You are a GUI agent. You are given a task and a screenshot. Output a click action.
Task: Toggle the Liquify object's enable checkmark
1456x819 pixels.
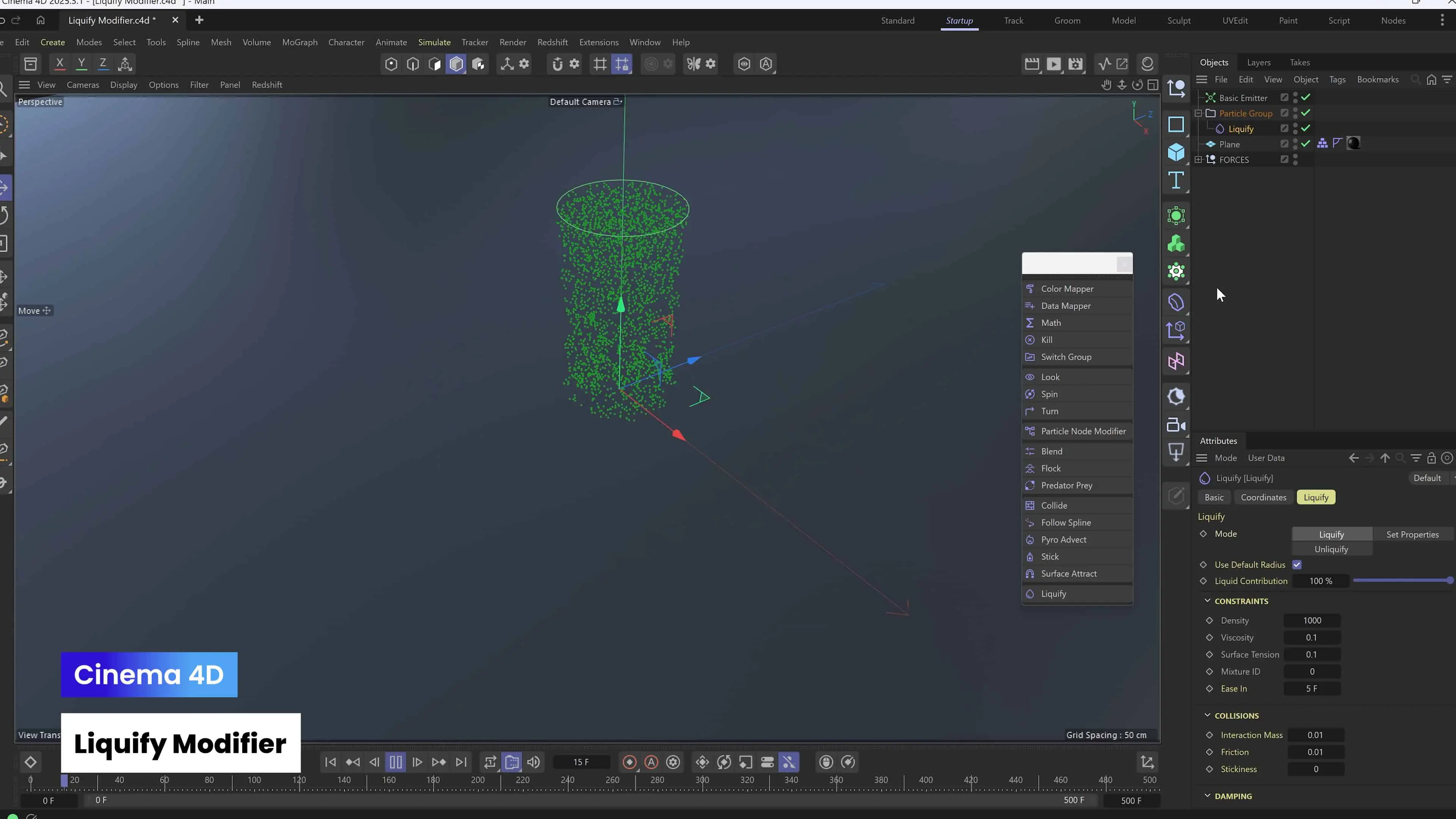tap(1305, 128)
